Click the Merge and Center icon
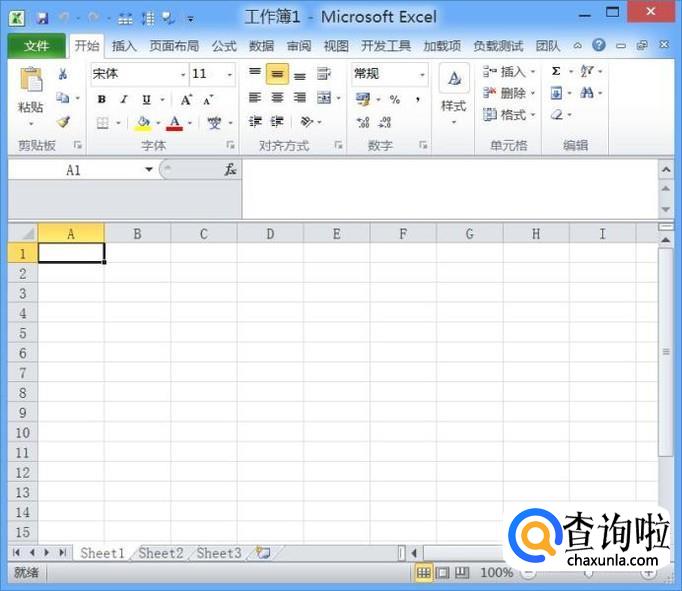682x591 pixels. (324, 97)
